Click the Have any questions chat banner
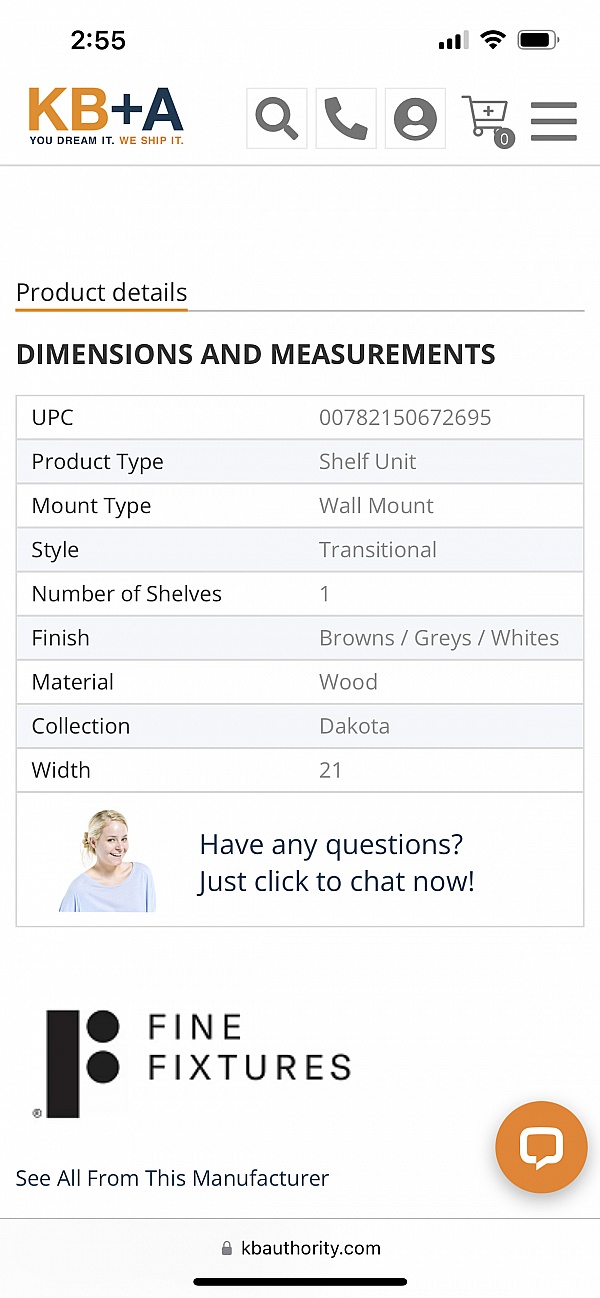 (336, 862)
